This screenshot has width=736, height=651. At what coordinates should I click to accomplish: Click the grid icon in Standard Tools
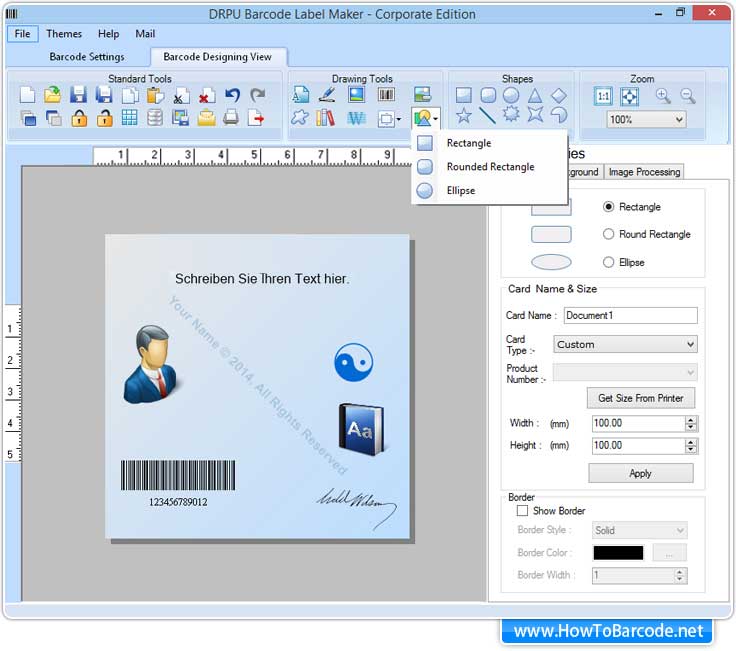tap(130, 117)
